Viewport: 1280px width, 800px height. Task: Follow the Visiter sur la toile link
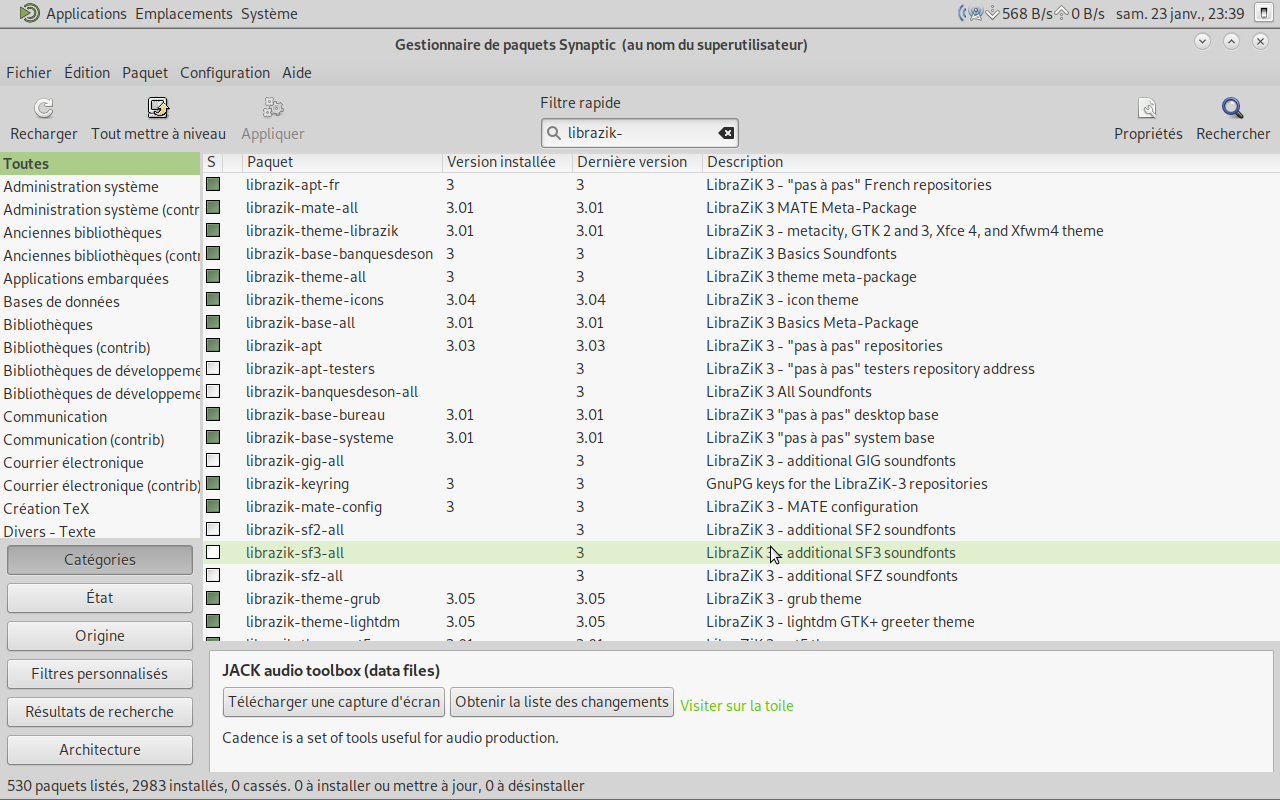pyautogui.click(x=737, y=705)
